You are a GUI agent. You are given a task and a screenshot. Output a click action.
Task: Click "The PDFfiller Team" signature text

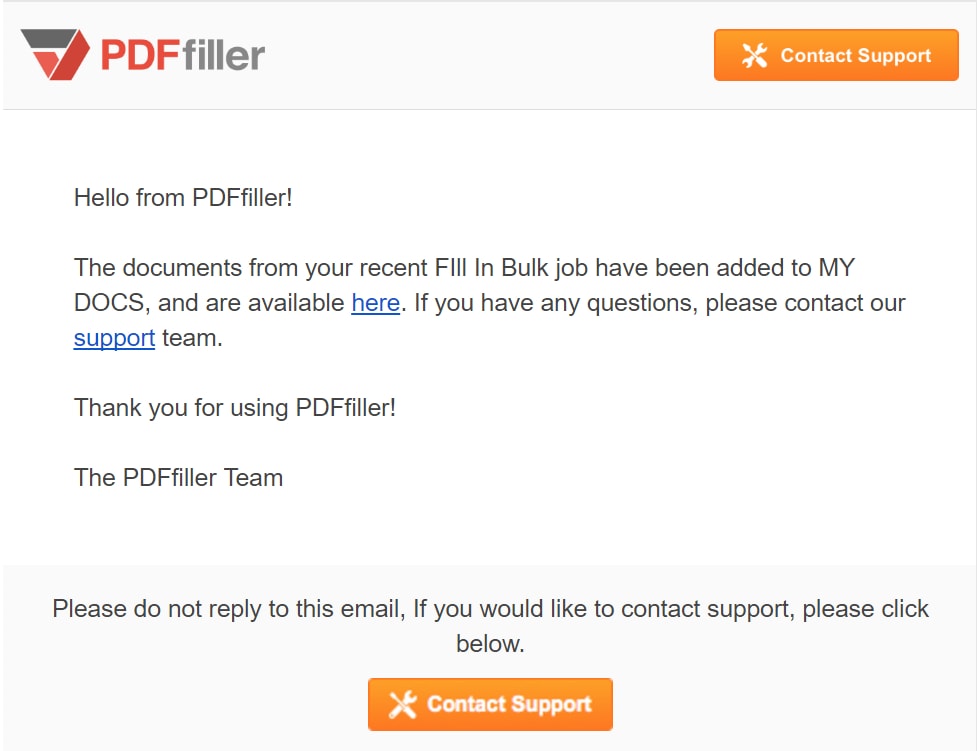[179, 478]
